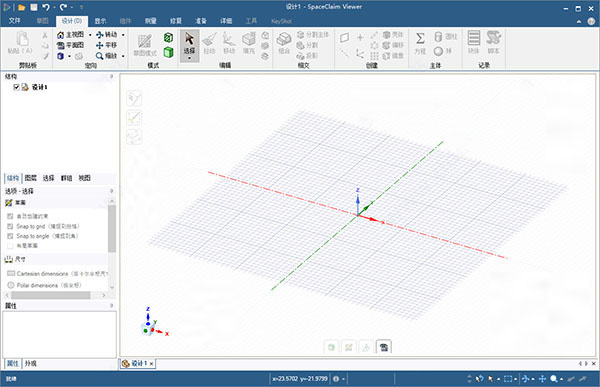Select the arrow Select tool in ribbon
Screen dimensions: 600x387
coord(189,43)
